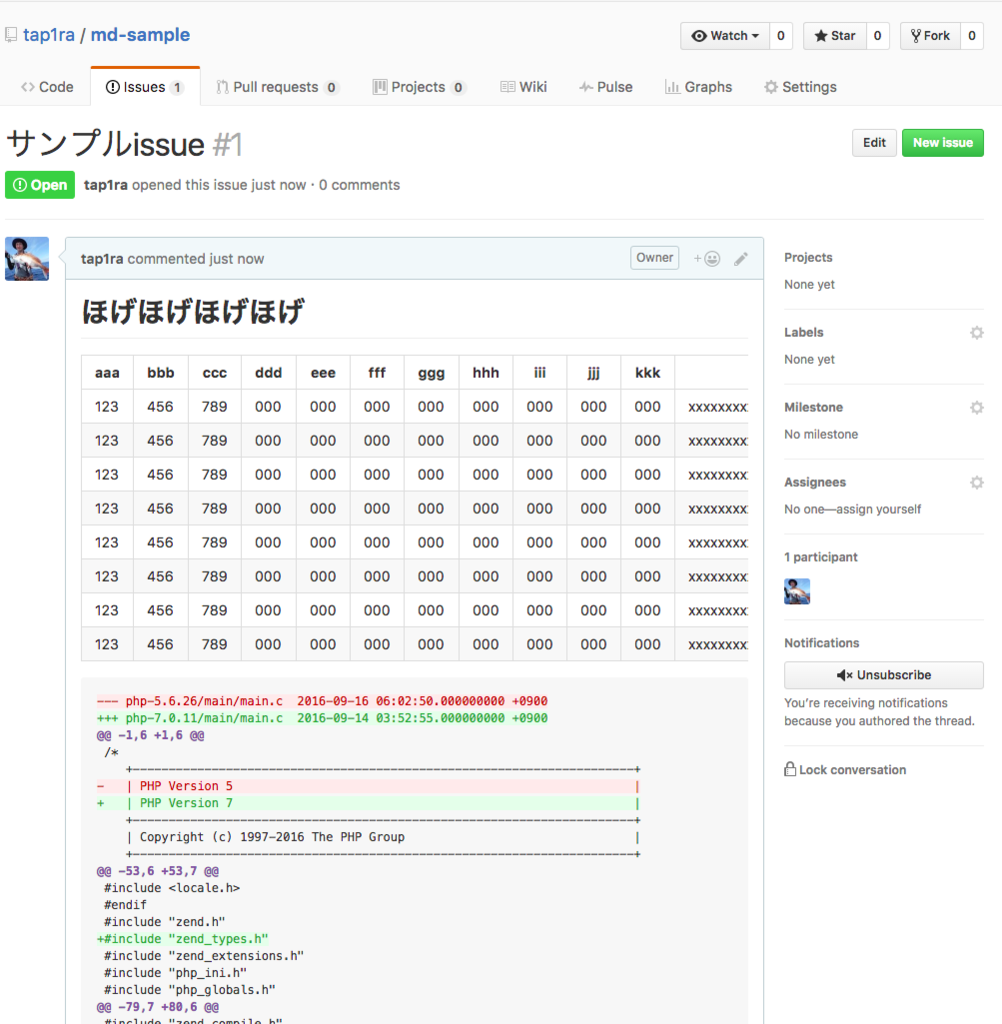Viewport: 1002px width, 1024px height.
Task: Unsubscribe from issue notifications
Action: point(884,675)
